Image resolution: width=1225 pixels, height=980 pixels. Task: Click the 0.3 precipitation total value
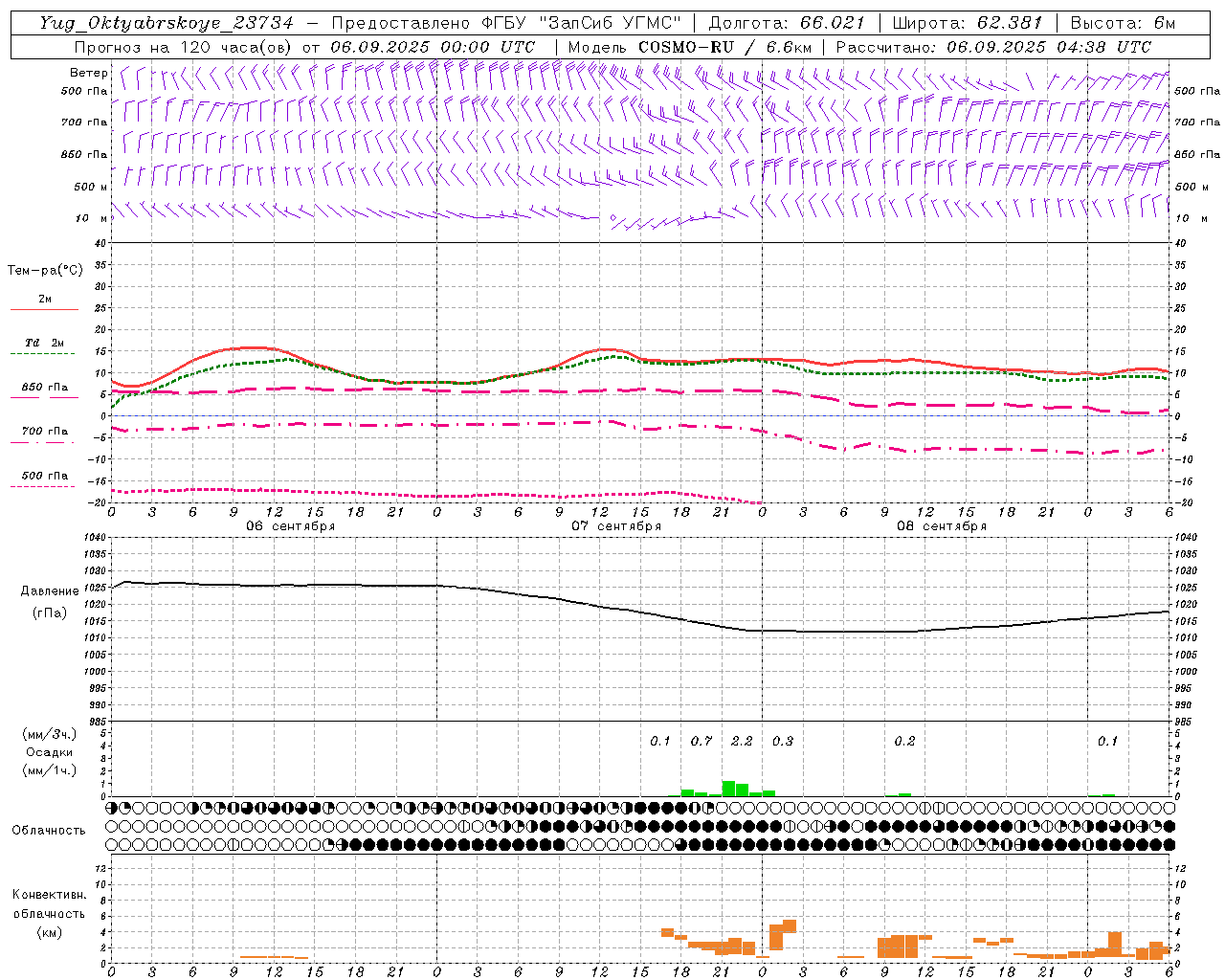click(x=783, y=741)
